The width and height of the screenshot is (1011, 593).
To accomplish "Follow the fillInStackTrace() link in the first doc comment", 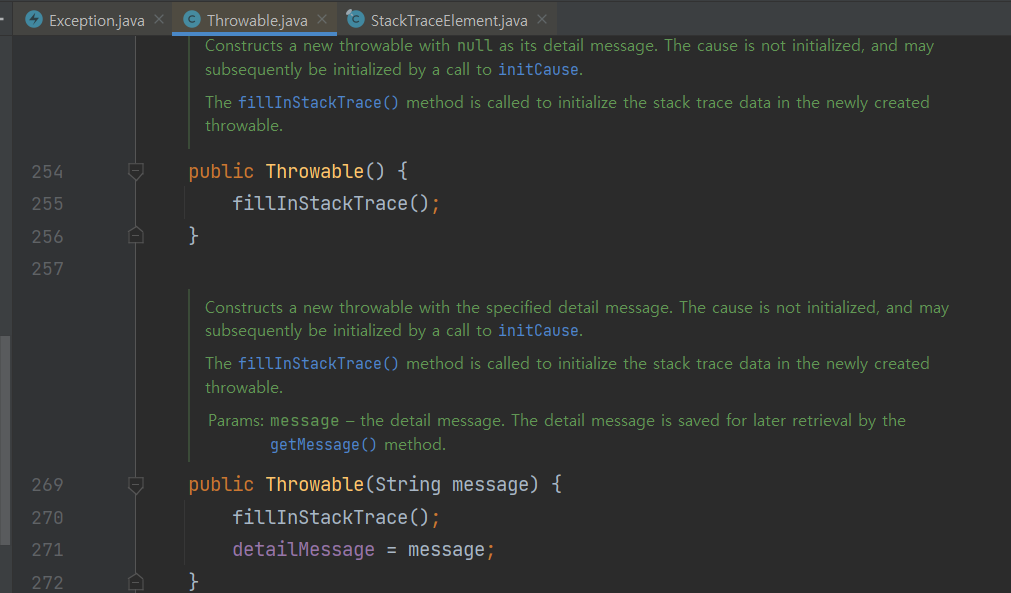I will click(319, 102).
